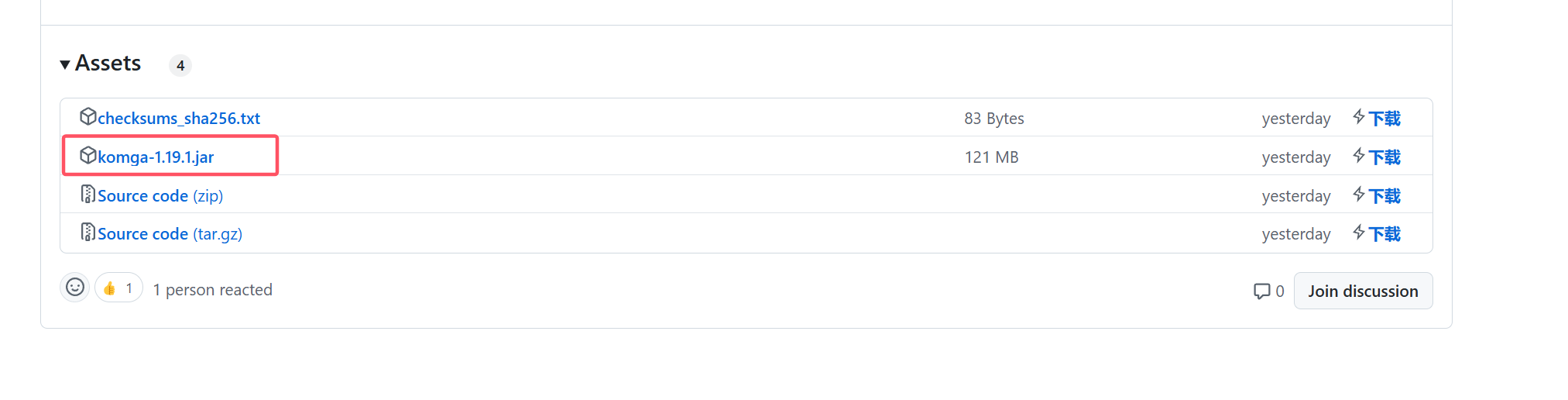Download the komga-1.19.1.jar file

[x=156, y=157]
